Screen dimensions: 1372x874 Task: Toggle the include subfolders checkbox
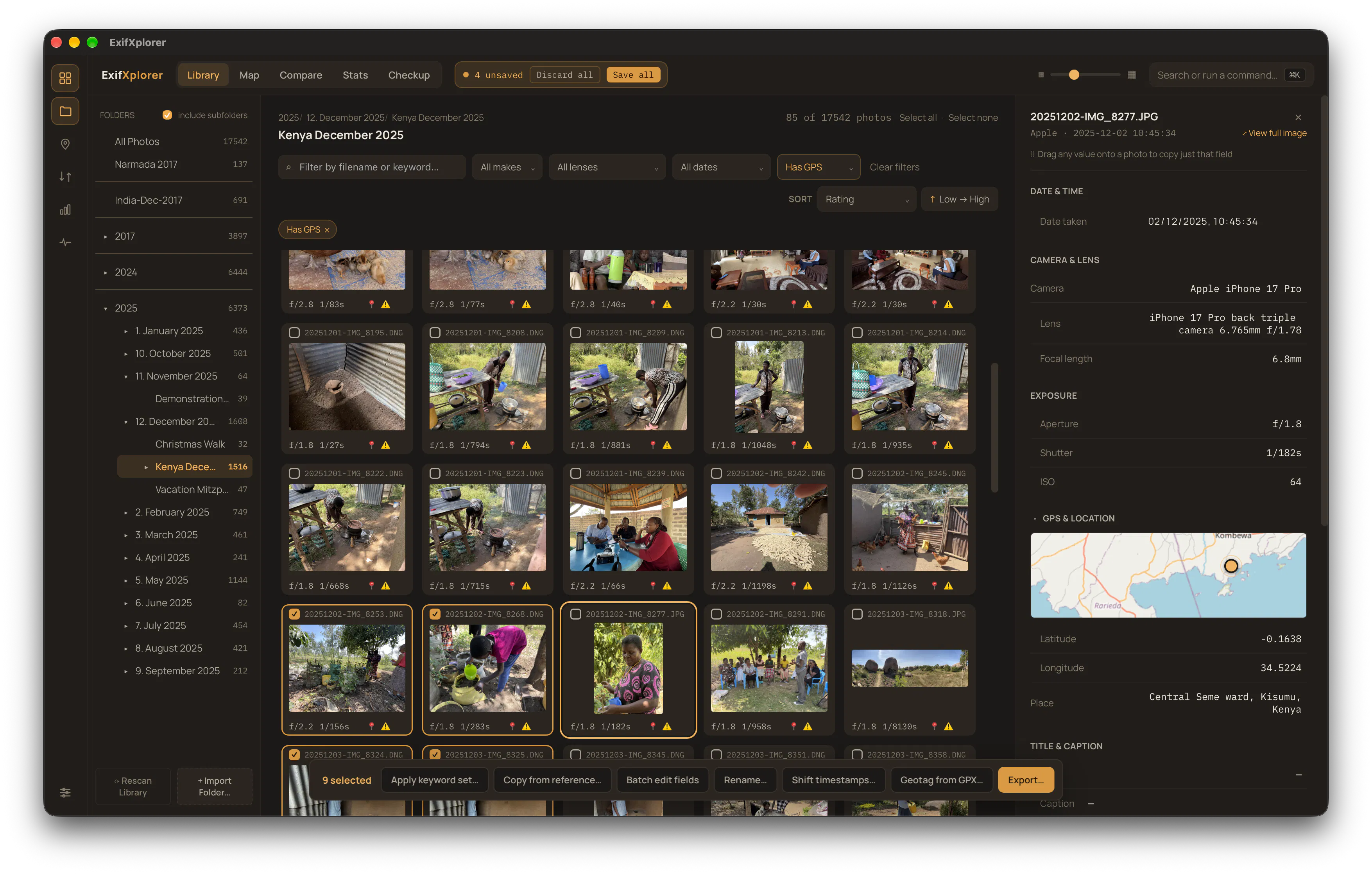coord(167,115)
